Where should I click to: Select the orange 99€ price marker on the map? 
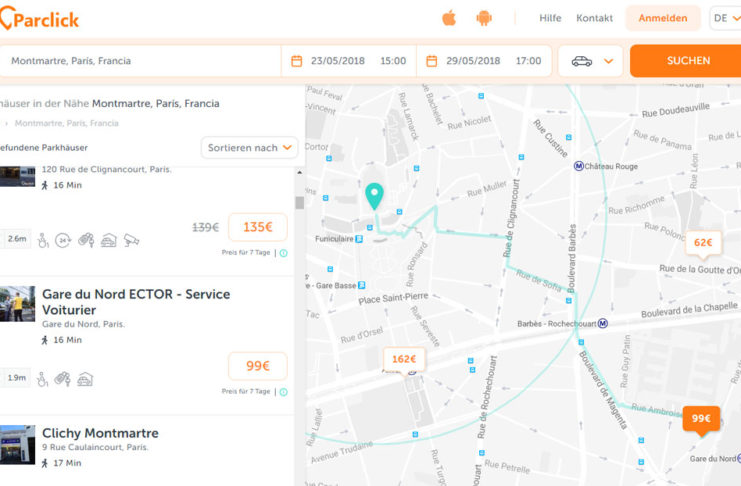coord(701,419)
